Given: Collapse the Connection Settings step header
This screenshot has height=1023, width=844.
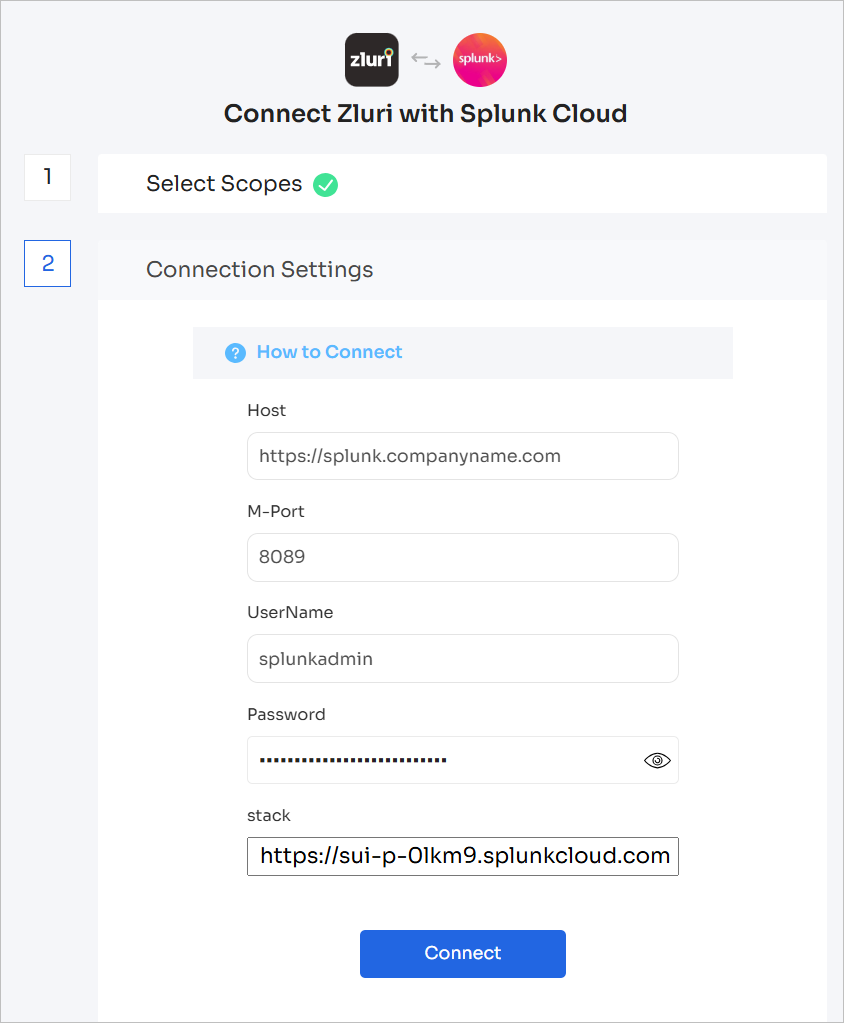Looking at the screenshot, I should [x=462, y=269].
